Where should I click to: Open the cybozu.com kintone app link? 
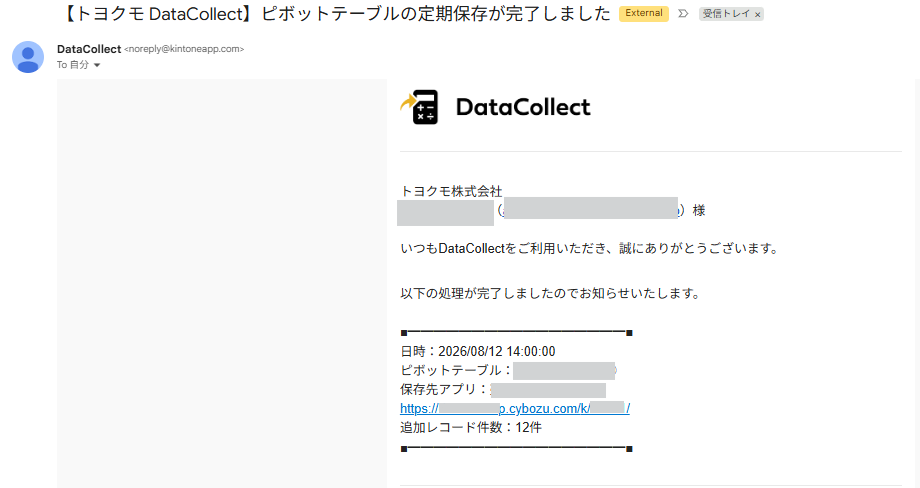coord(515,408)
